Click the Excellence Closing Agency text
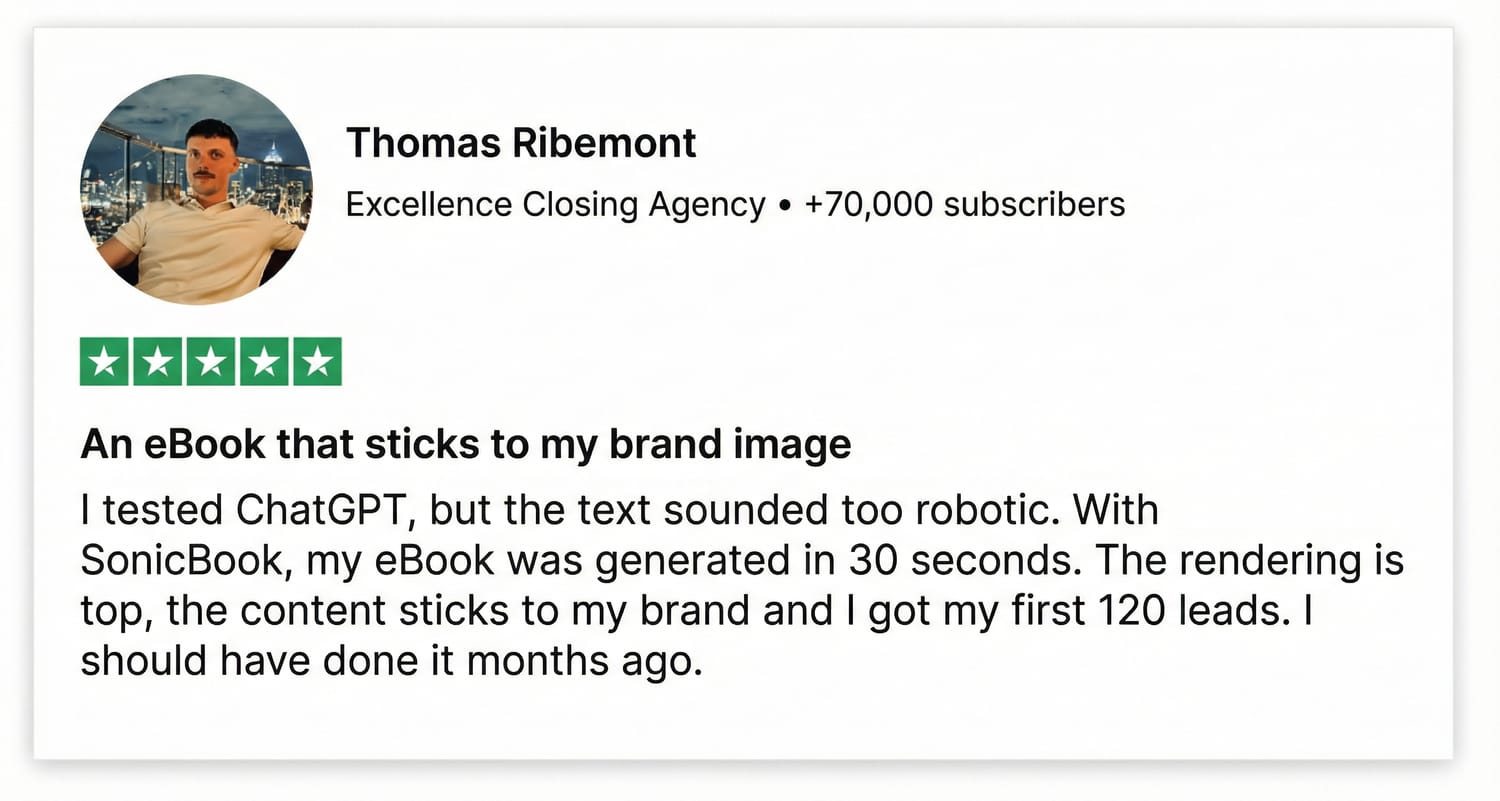1500x801 pixels. 555,205
